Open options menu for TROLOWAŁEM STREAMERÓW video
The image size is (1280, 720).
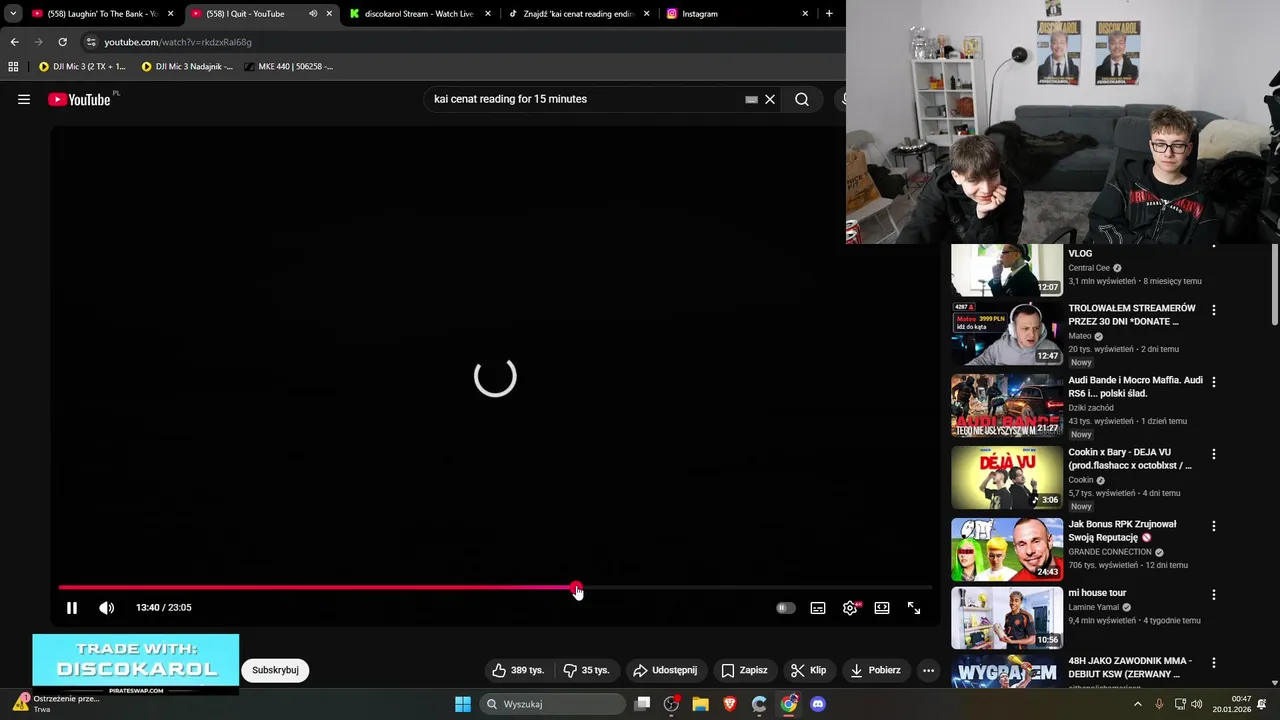click(1214, 310)
